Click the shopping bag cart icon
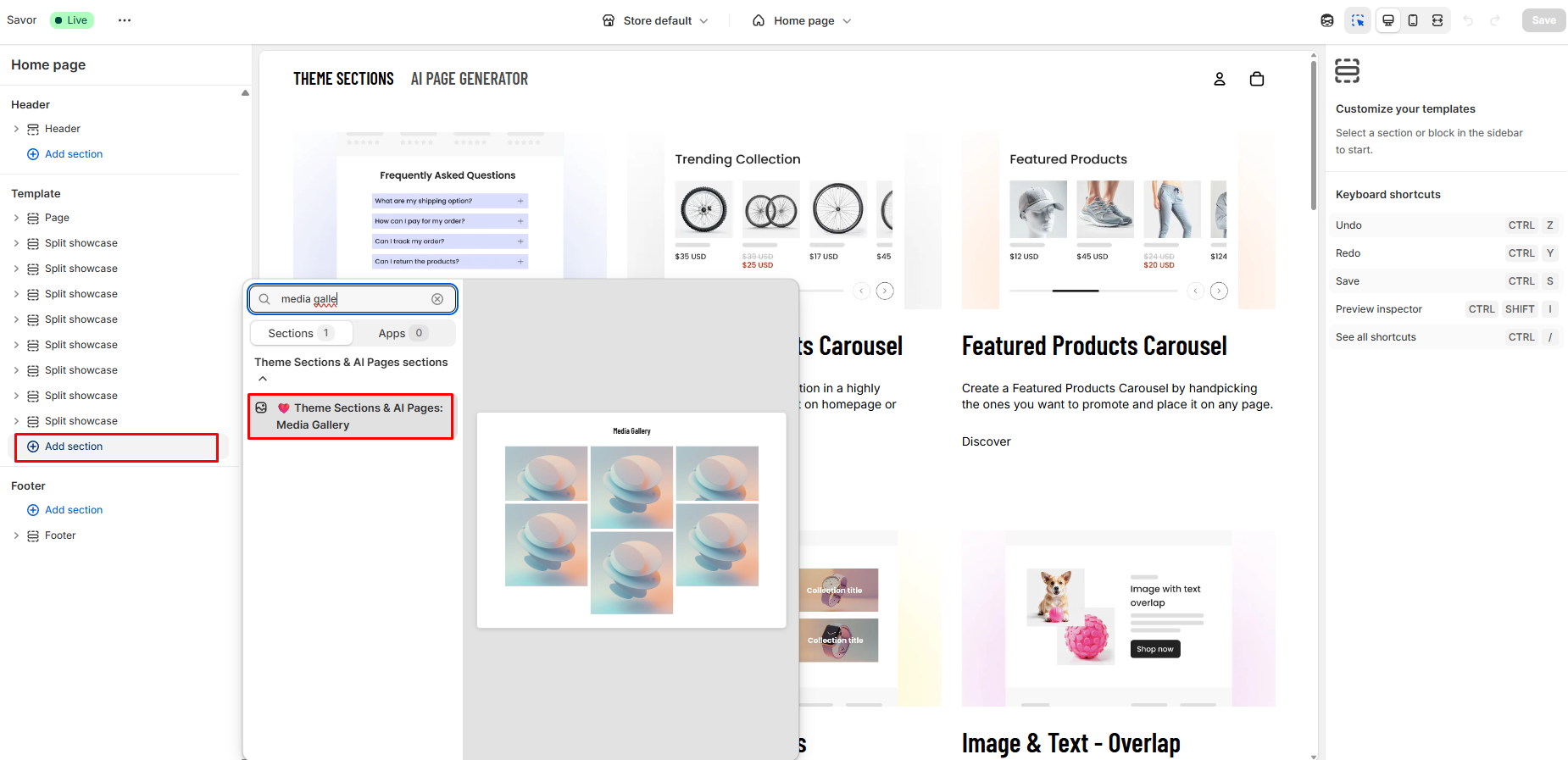 point(1257,79)
